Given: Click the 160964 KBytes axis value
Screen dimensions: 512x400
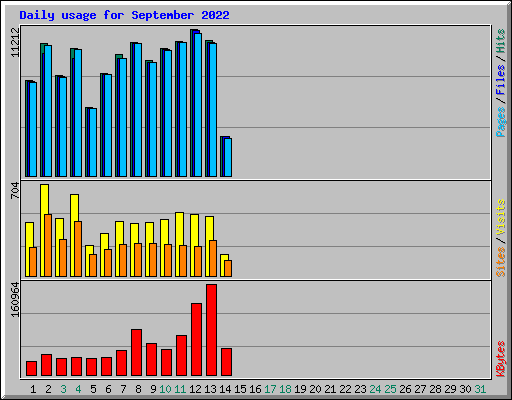Looking at the screenshot, I should point(15,299).
